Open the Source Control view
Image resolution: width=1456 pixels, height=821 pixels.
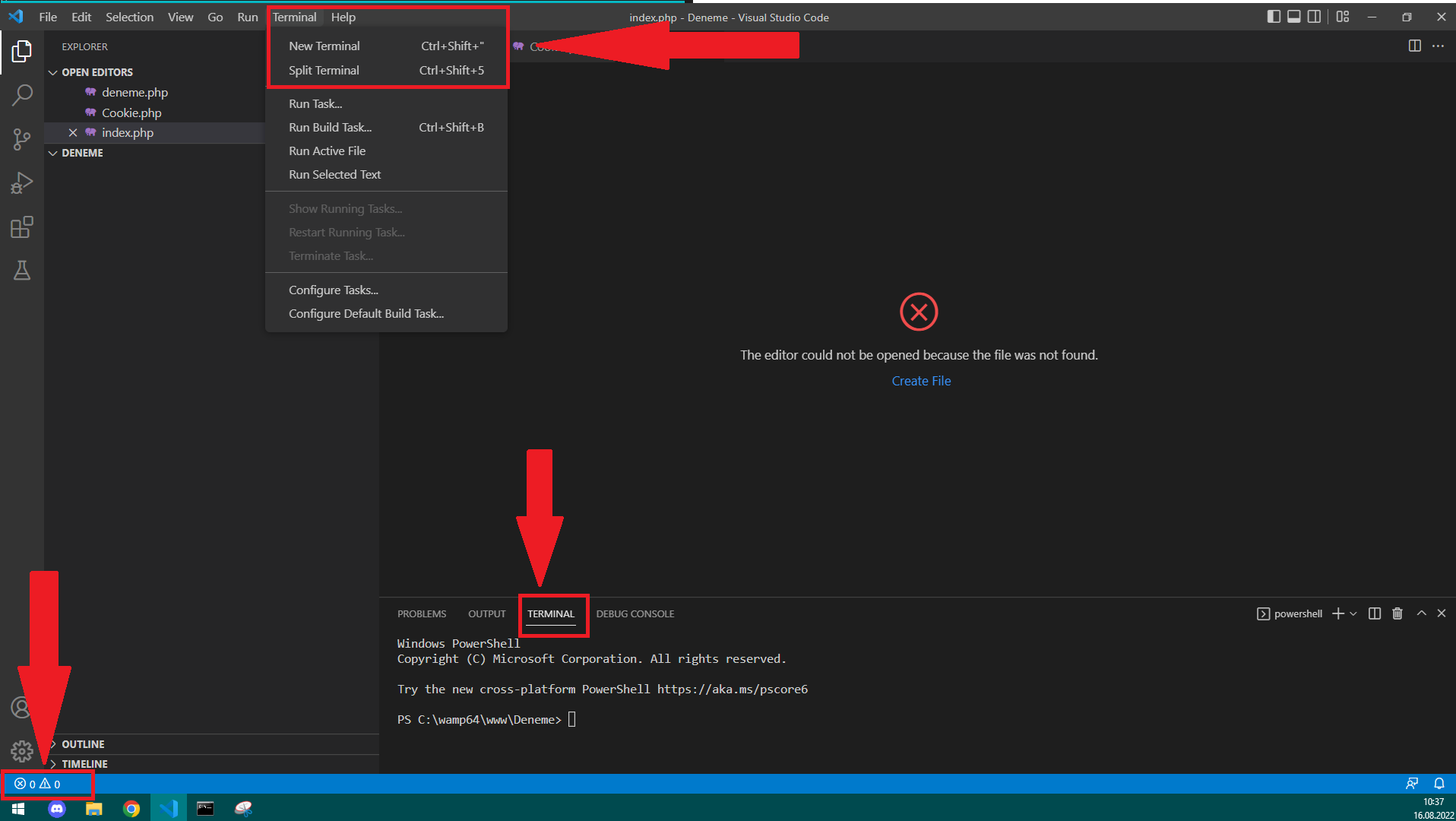click(x=22, y=139)
